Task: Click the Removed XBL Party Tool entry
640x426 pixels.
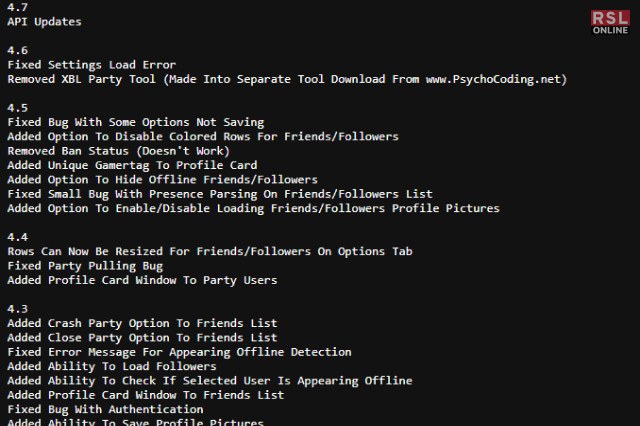Action: coord(287,79)
